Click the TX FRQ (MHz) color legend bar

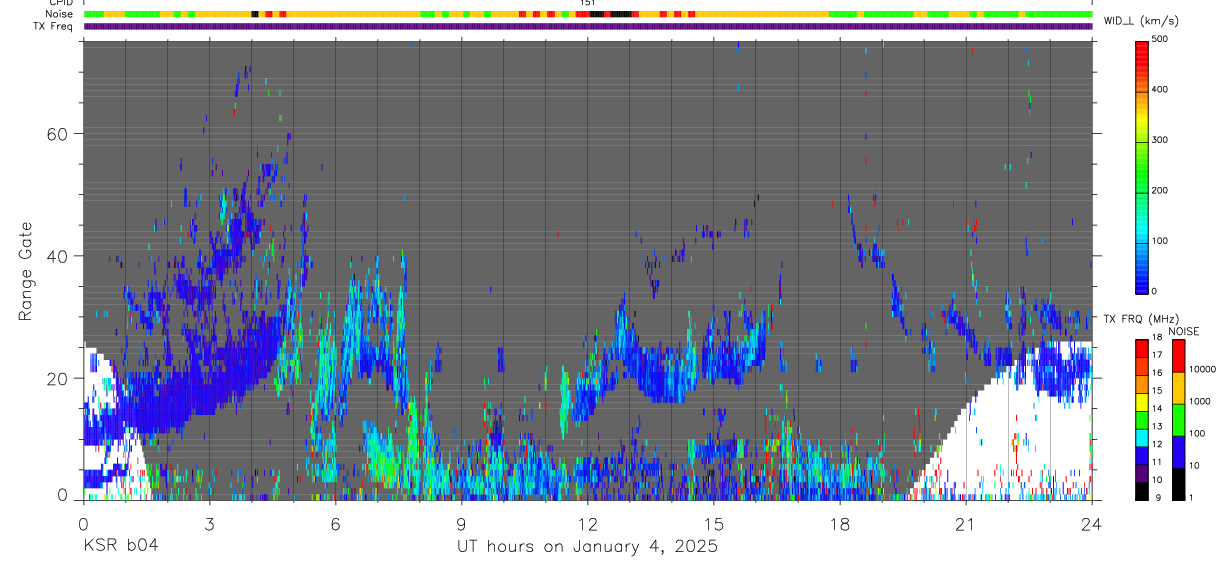click(1141, 419)
